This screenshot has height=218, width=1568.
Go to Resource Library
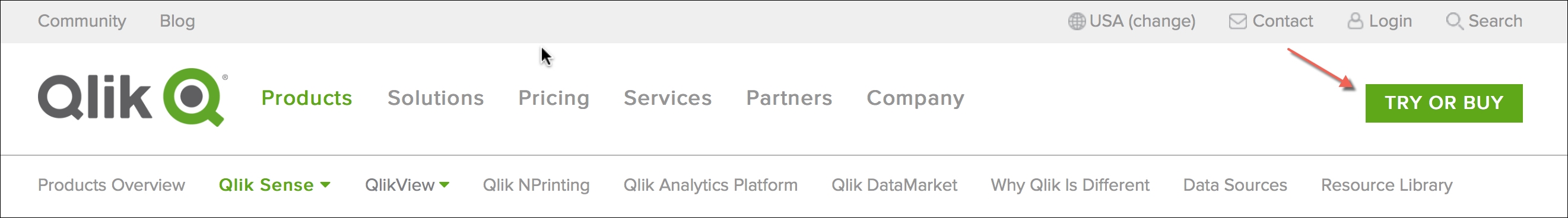click(1386, 185)
